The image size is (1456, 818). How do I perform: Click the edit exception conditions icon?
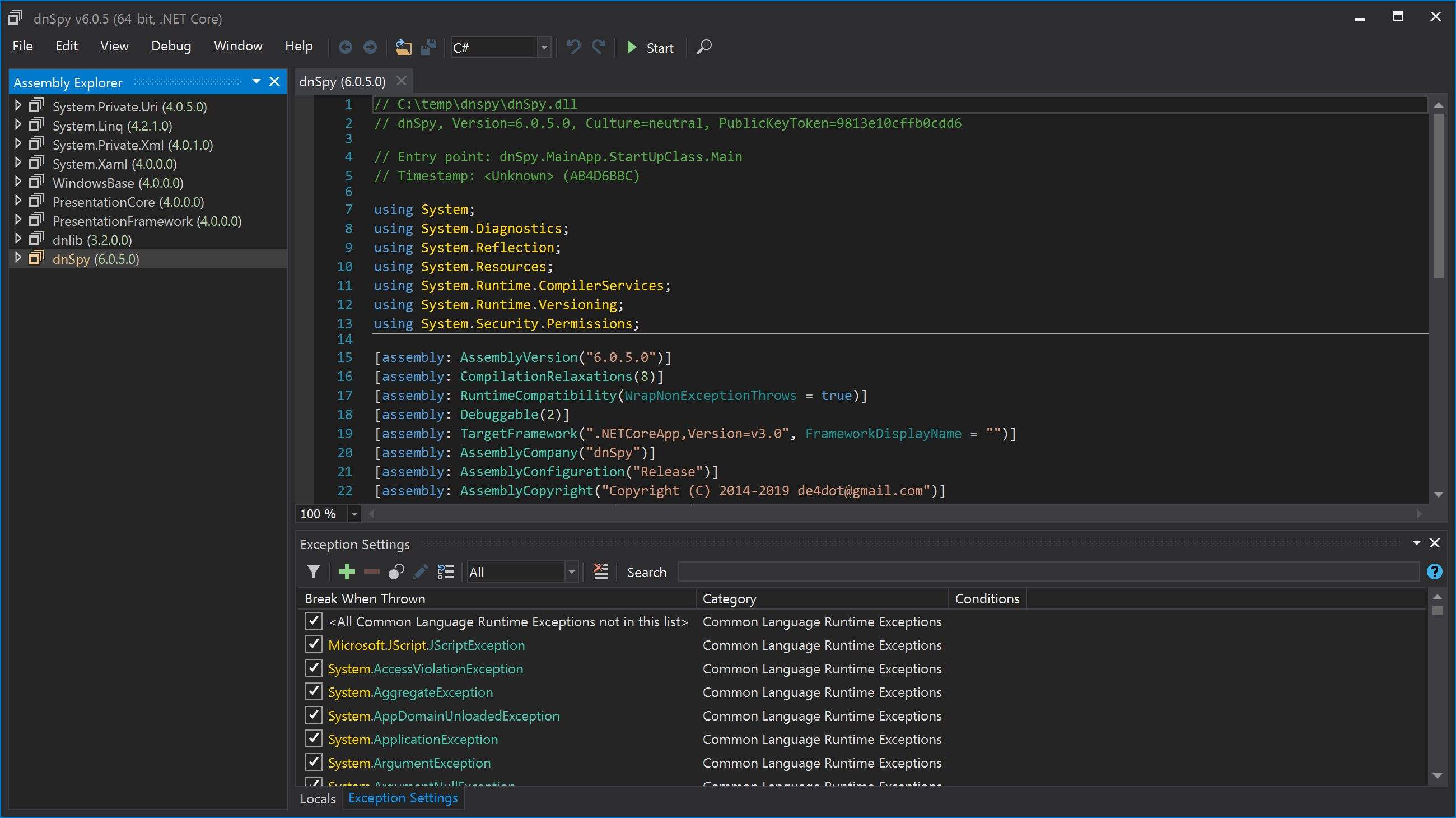[421, 572]
